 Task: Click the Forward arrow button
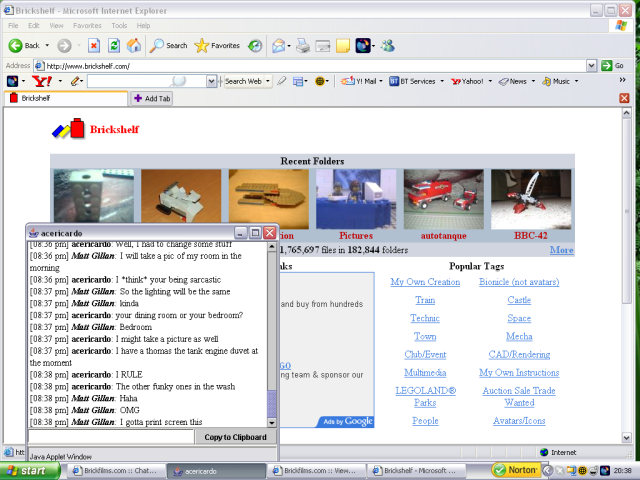tap(64, 46)
